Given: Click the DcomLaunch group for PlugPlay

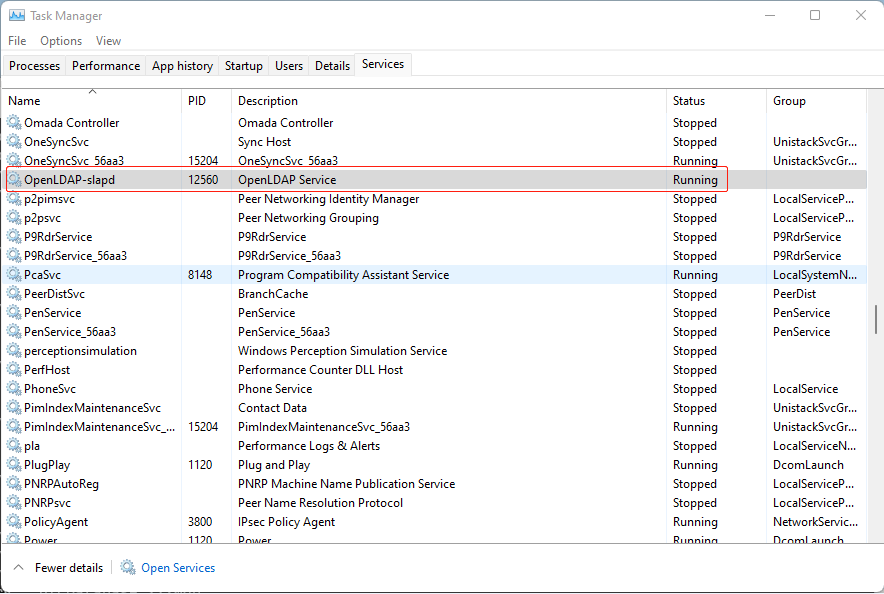Looking at the screenshot, I should pyautogui.click(x=808, y=465).
